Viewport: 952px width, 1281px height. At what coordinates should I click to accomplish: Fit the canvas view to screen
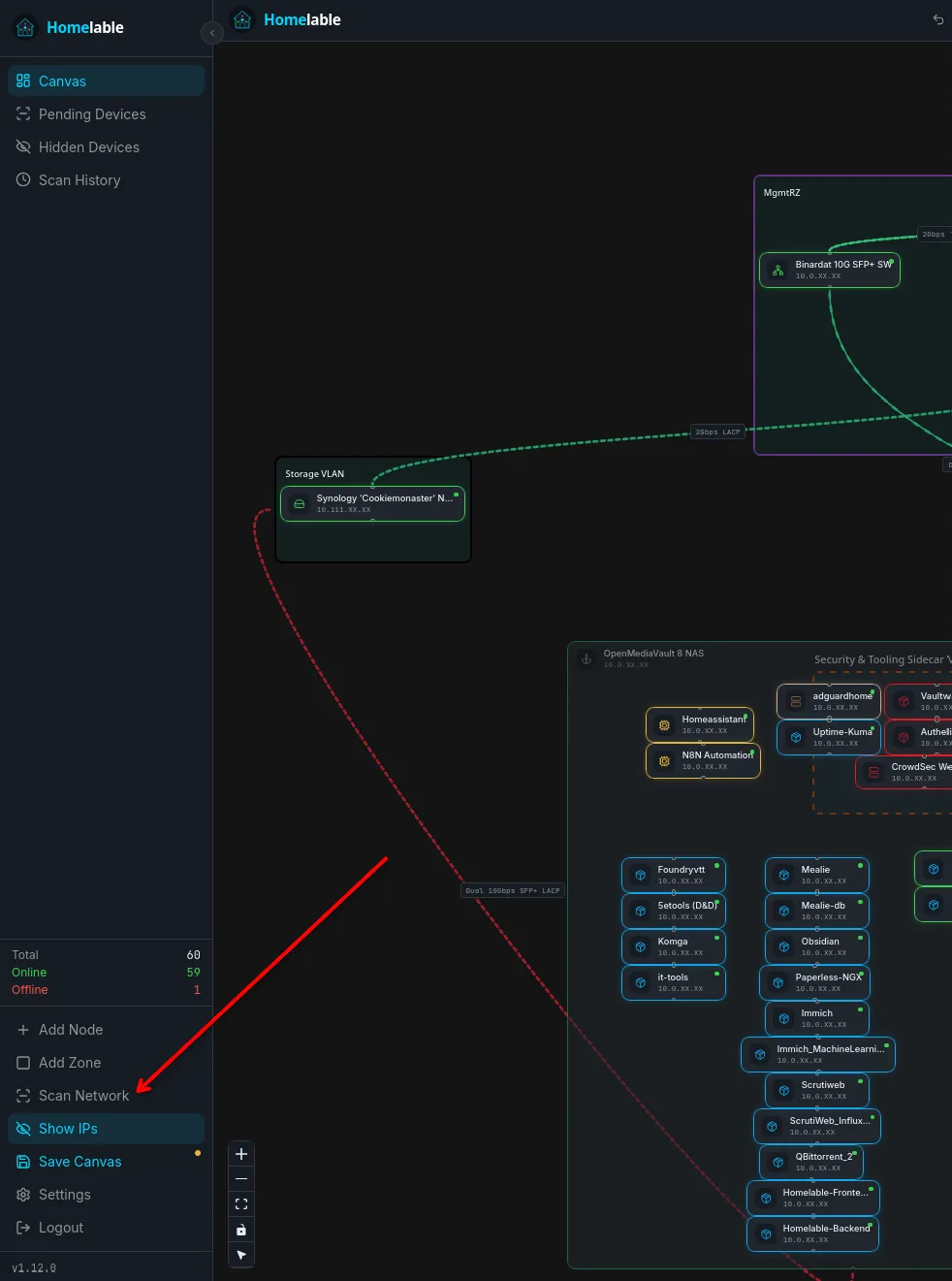pos(241,1204)
